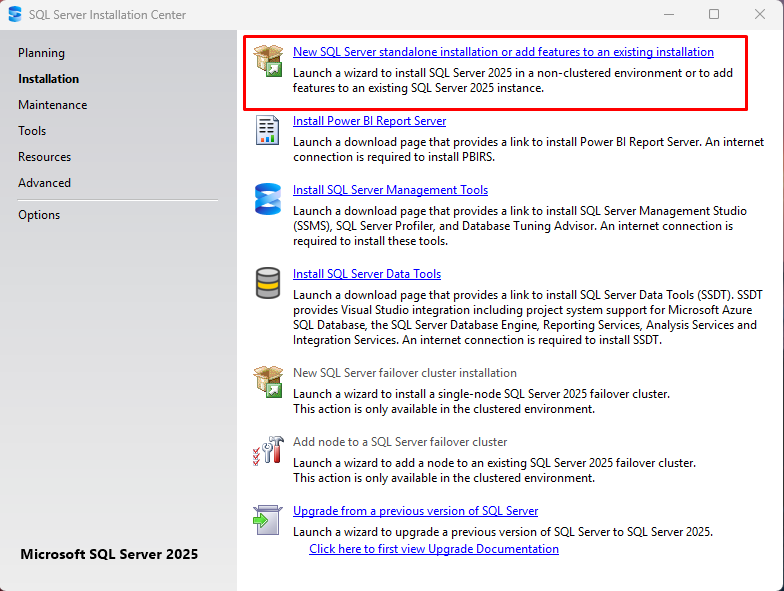Click the add node wizard description text
Image resolution: width=784 pixels, height=591 pixels.
494,470
